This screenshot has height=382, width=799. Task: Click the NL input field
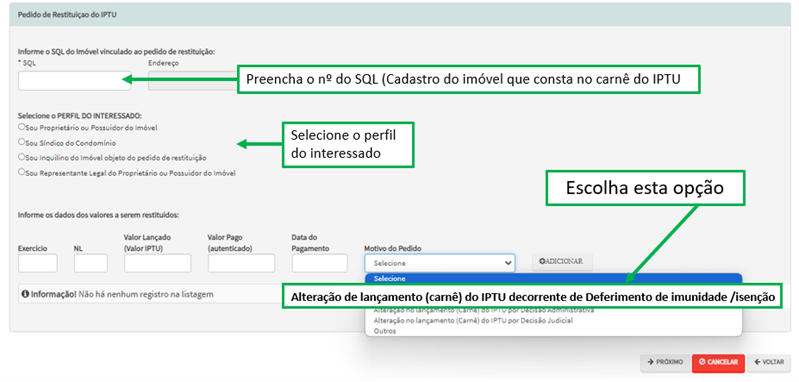click(91, 263)
